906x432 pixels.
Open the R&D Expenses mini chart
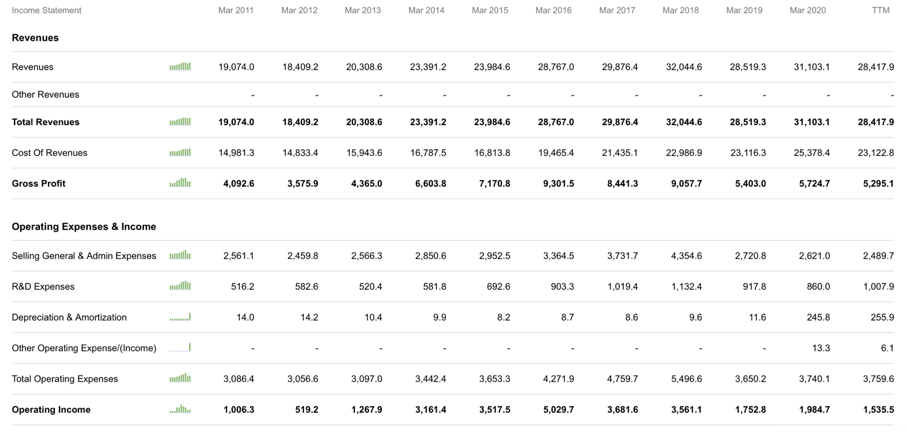[180, 285]
